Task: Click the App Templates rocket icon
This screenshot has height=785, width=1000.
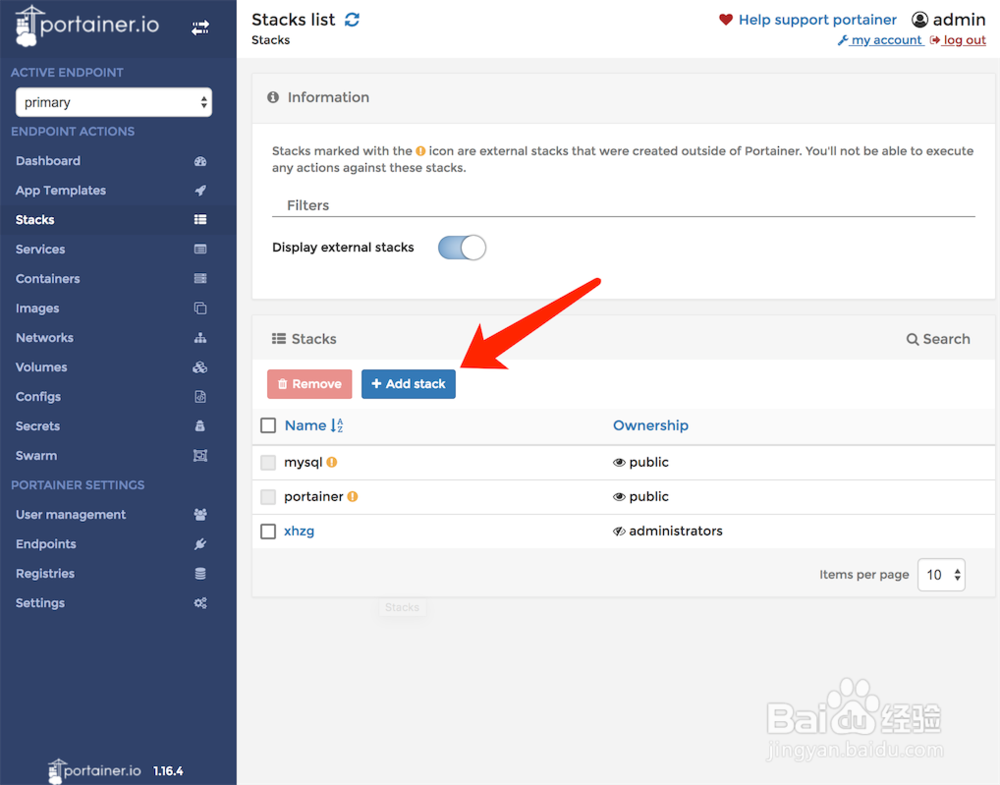Action: click(200, 191)
